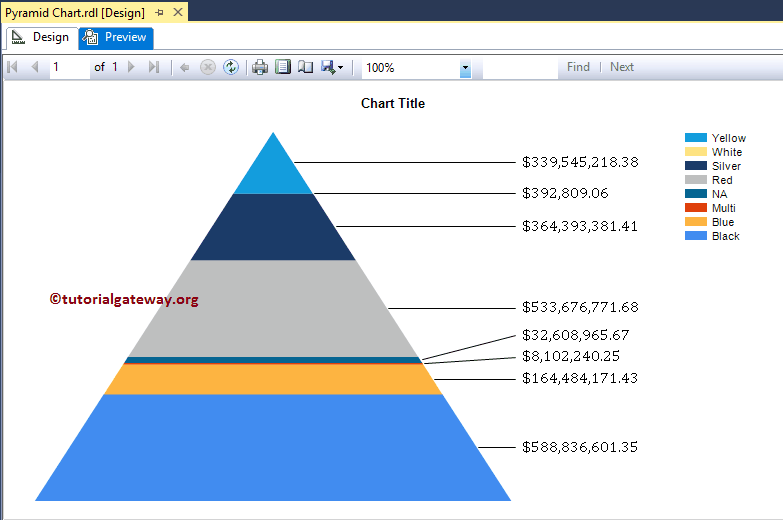
Task: Open export format dropdown arrow
Action: click(341, 67)
